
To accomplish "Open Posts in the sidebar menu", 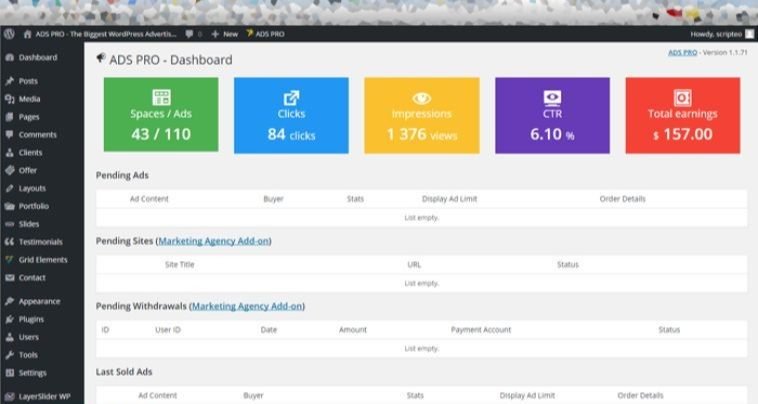I will pyautogui.click(x=28, y=81).
